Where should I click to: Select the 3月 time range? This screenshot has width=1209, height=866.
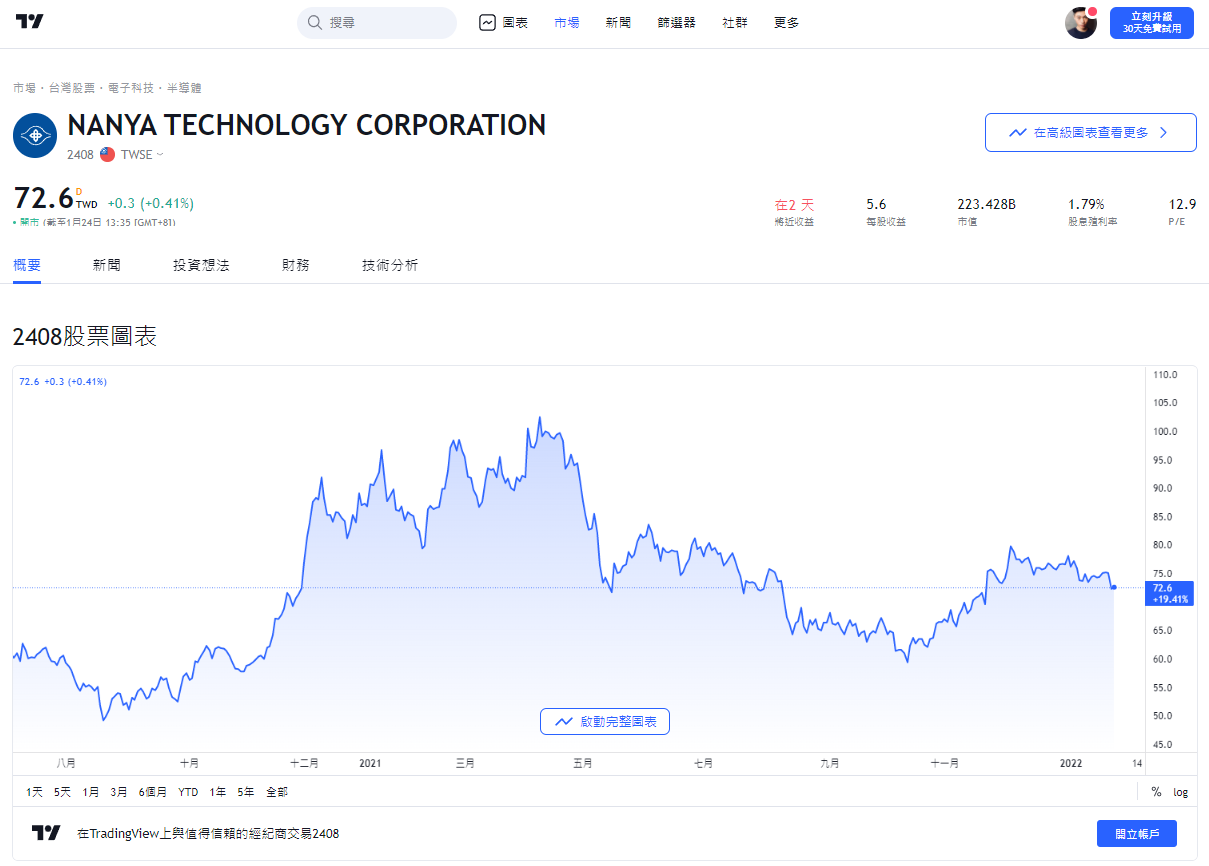click(x=119, y=792)
